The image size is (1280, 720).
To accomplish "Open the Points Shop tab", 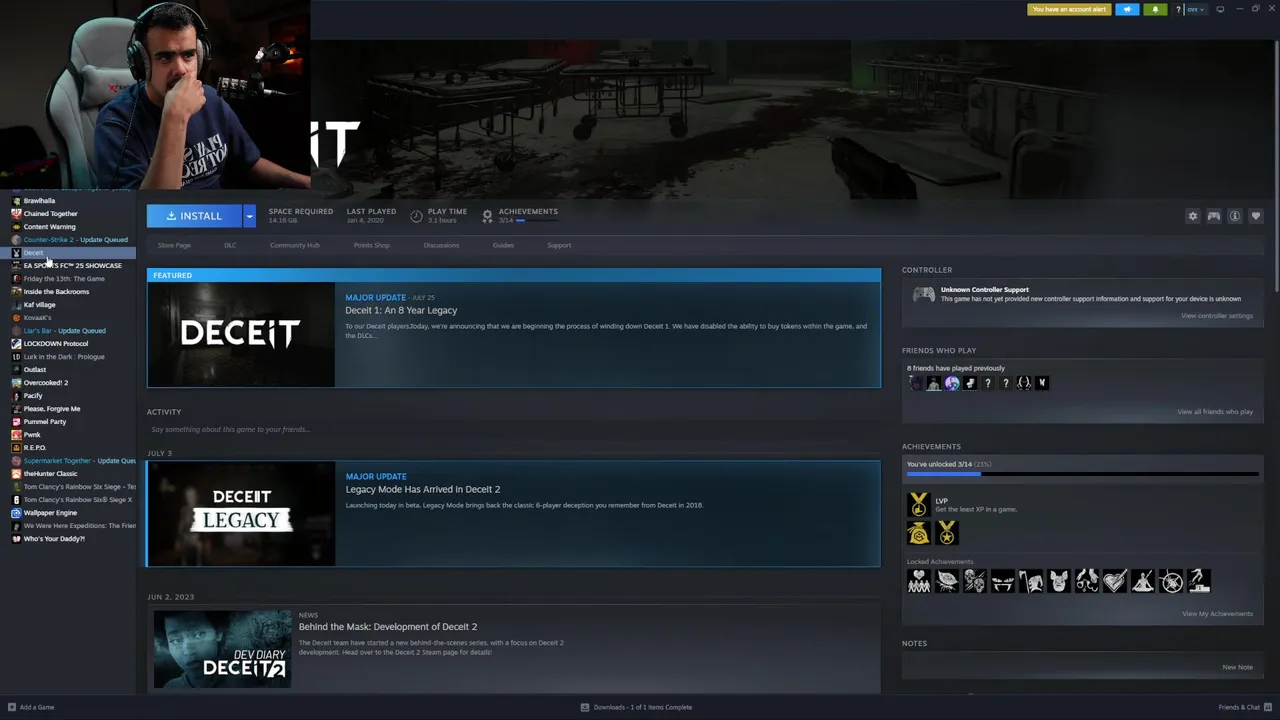I will tap(372, 245).
